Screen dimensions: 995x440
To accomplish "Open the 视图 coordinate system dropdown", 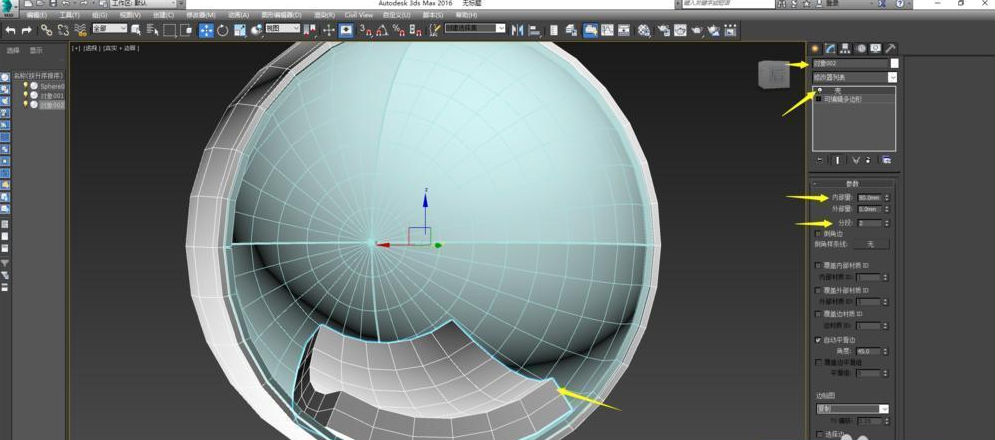I will click(283, 29).
